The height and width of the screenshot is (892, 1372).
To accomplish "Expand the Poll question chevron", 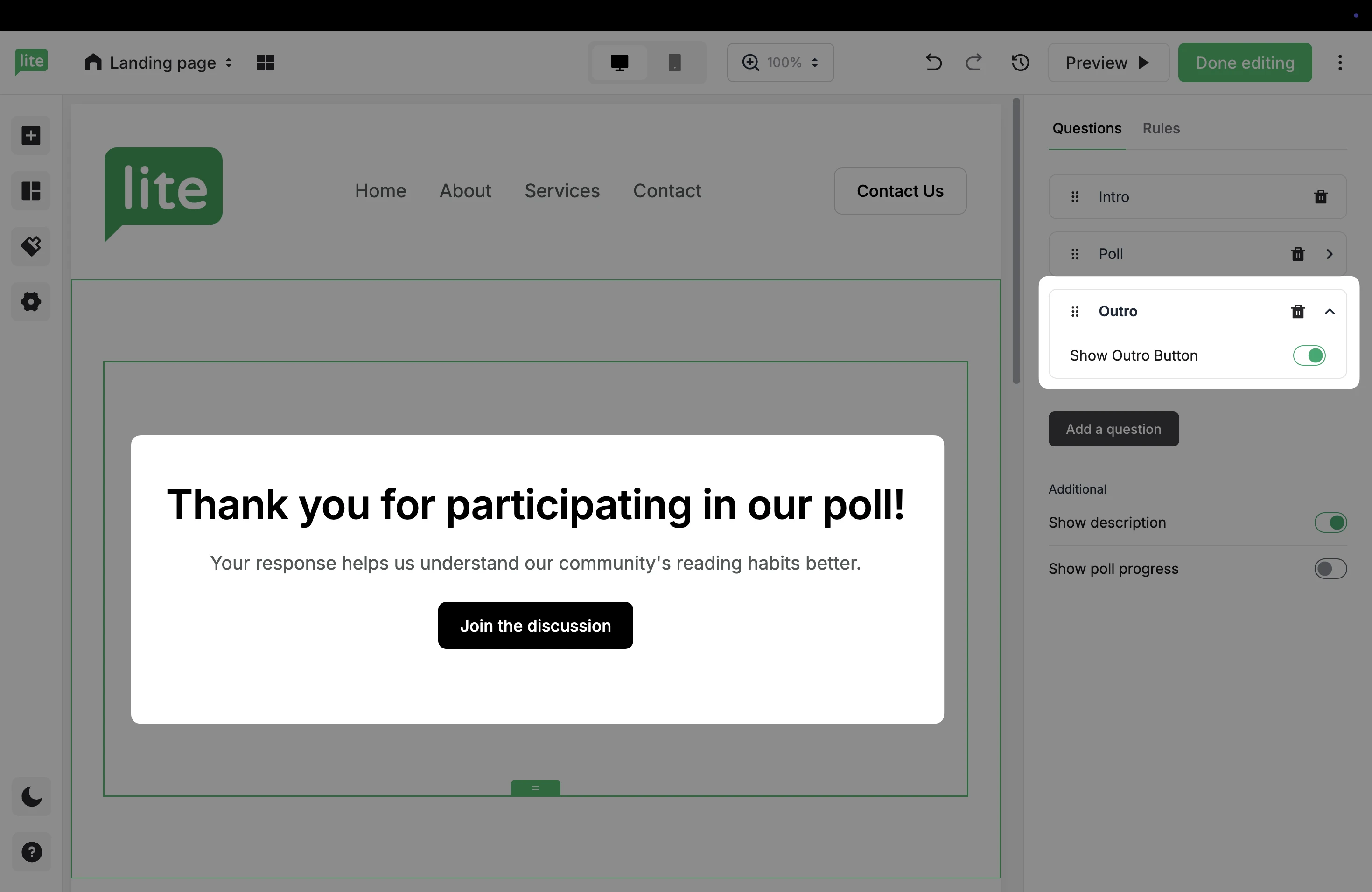I will (x=1330, y=254).
